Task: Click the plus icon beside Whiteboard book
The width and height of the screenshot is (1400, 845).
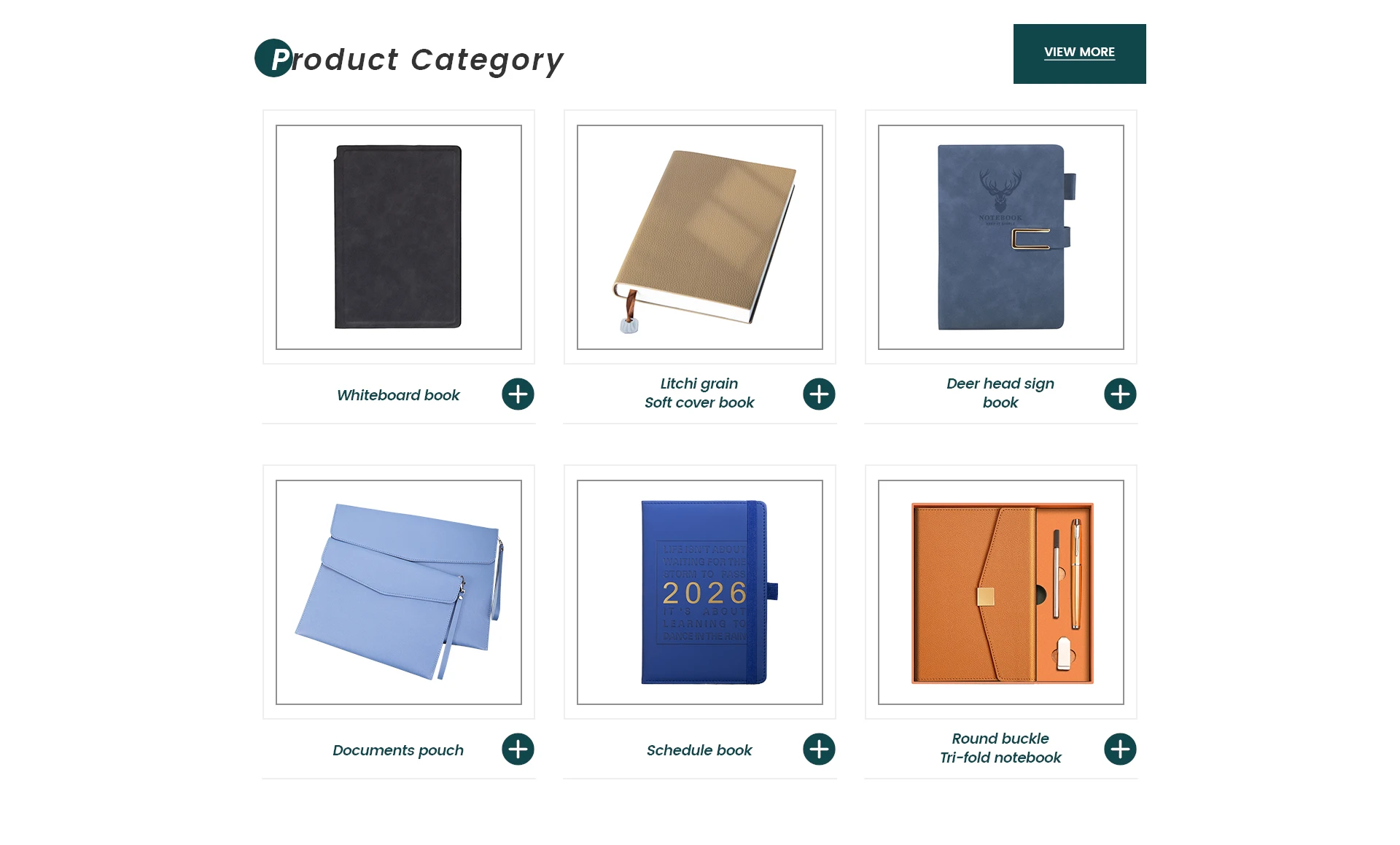Action: [518, 394]
